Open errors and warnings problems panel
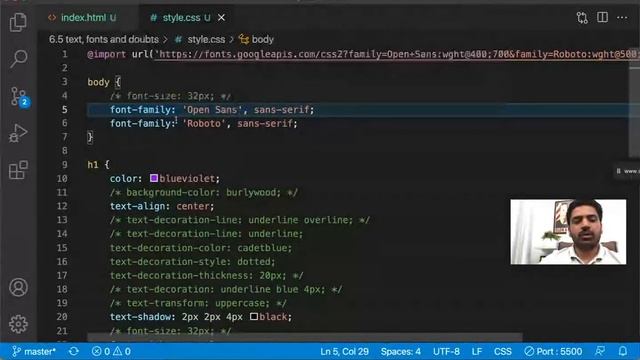Image resolution: width=640 pixels, height=360 pixels. point(111,351)
